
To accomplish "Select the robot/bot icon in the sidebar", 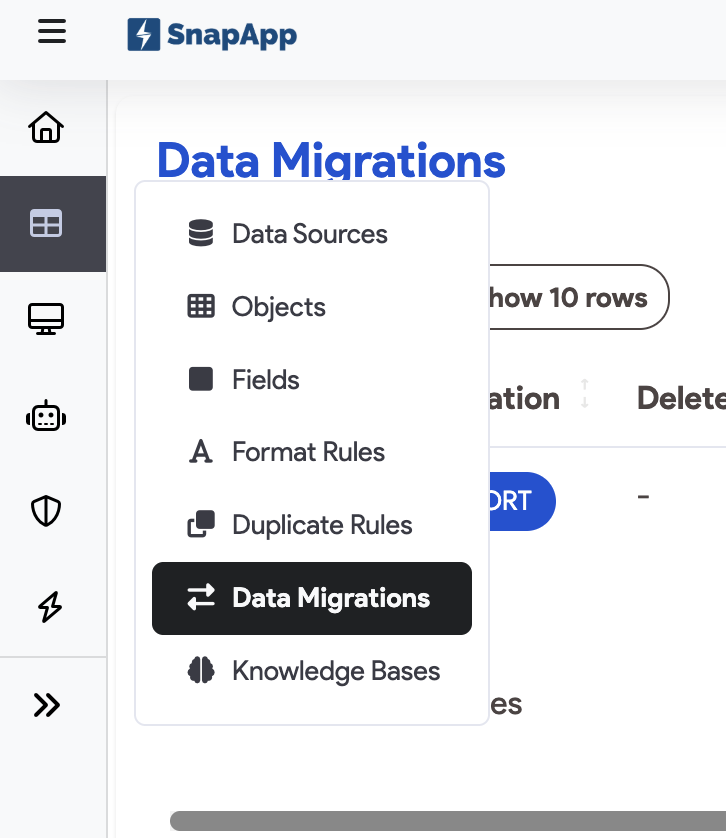I will [46, 415].
